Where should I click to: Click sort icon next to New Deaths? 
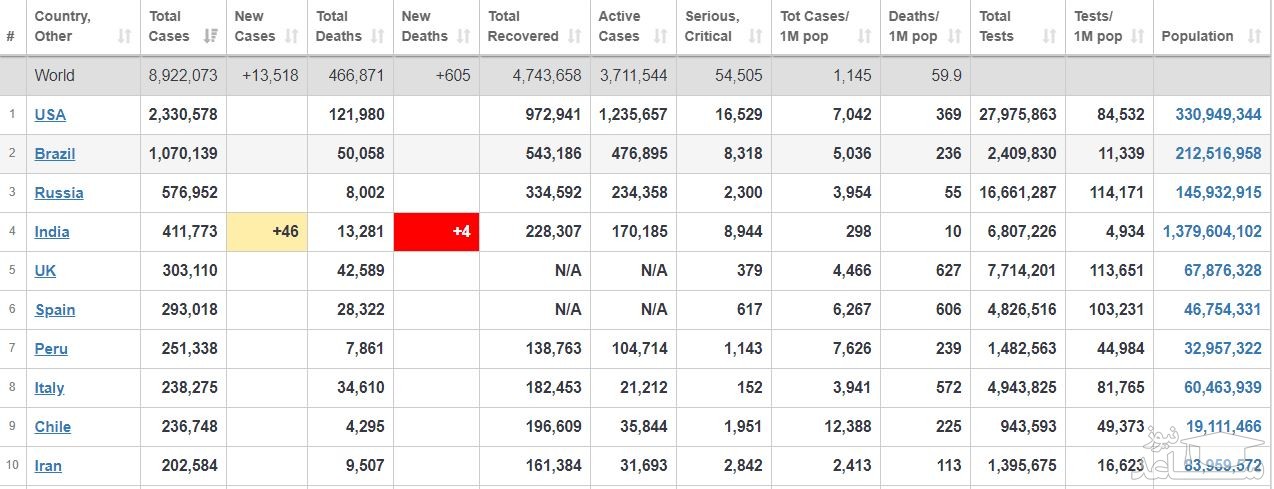coord(464,36)
